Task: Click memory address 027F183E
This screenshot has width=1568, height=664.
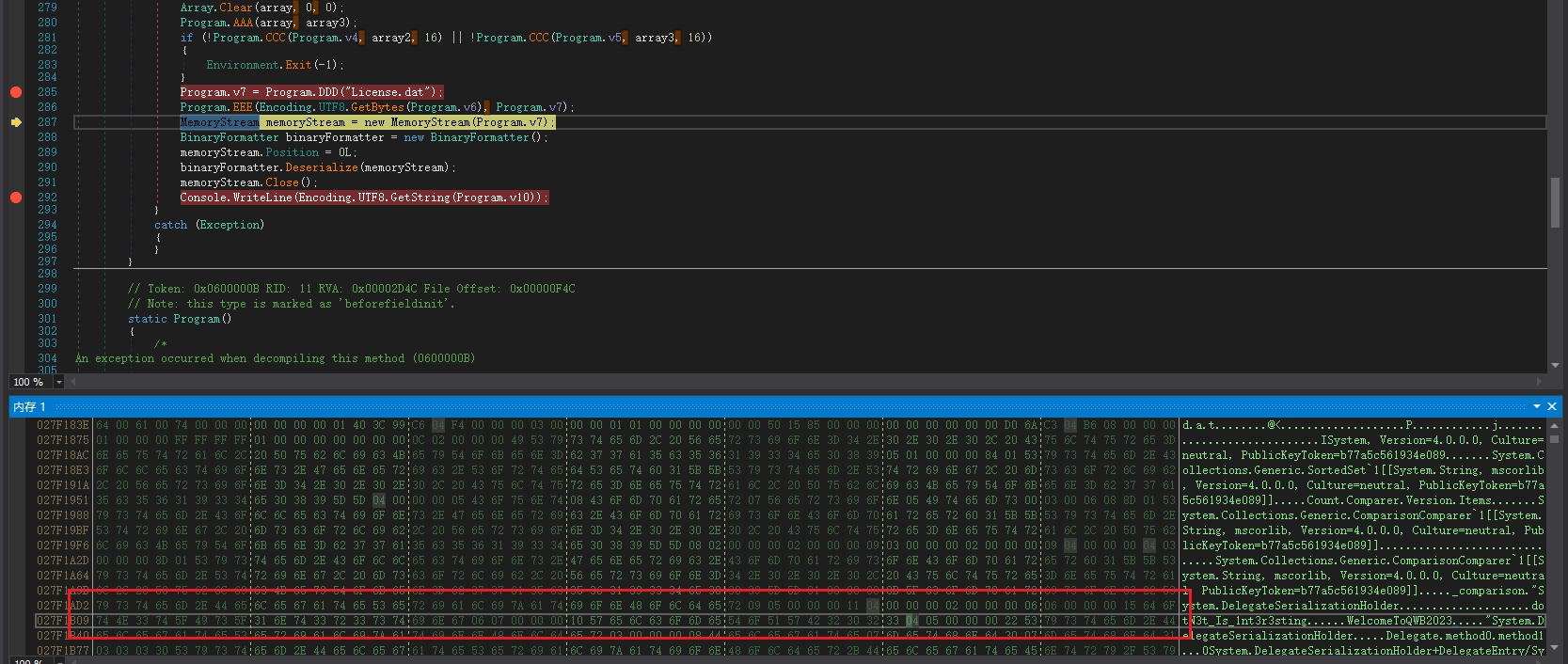Action: (63, 425)
